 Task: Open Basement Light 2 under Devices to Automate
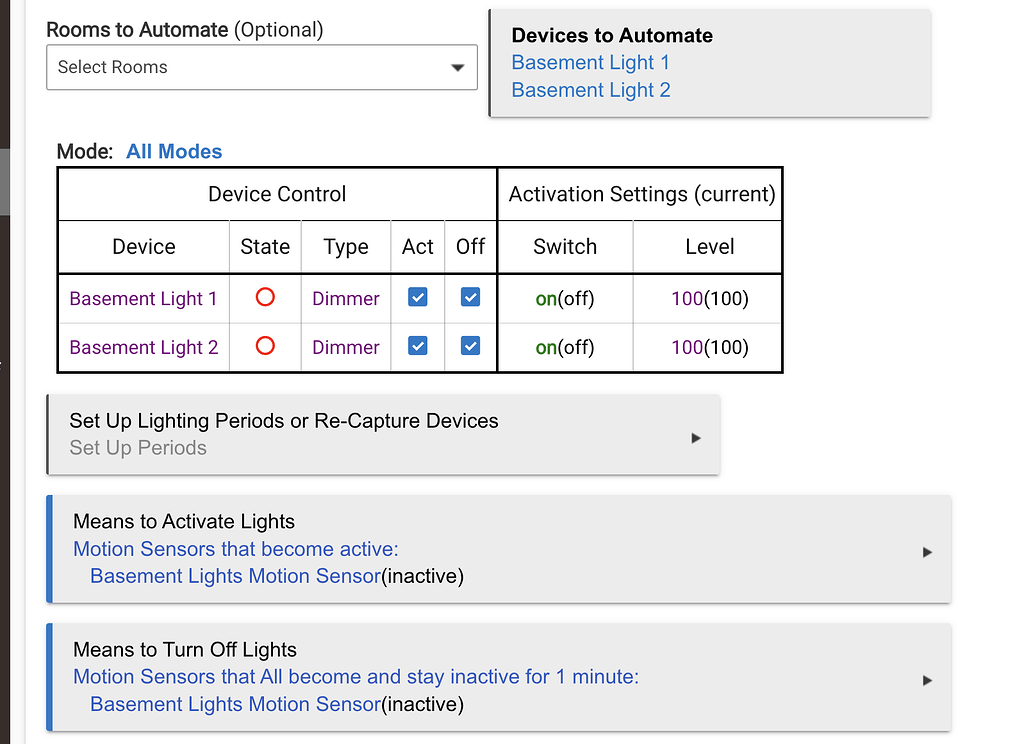(590, 90)
